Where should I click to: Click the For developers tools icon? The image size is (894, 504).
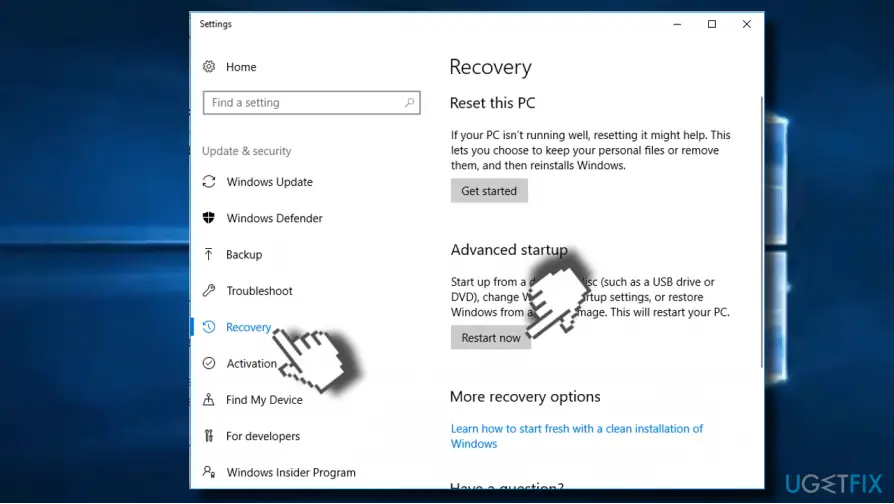[x=209, y=436]
